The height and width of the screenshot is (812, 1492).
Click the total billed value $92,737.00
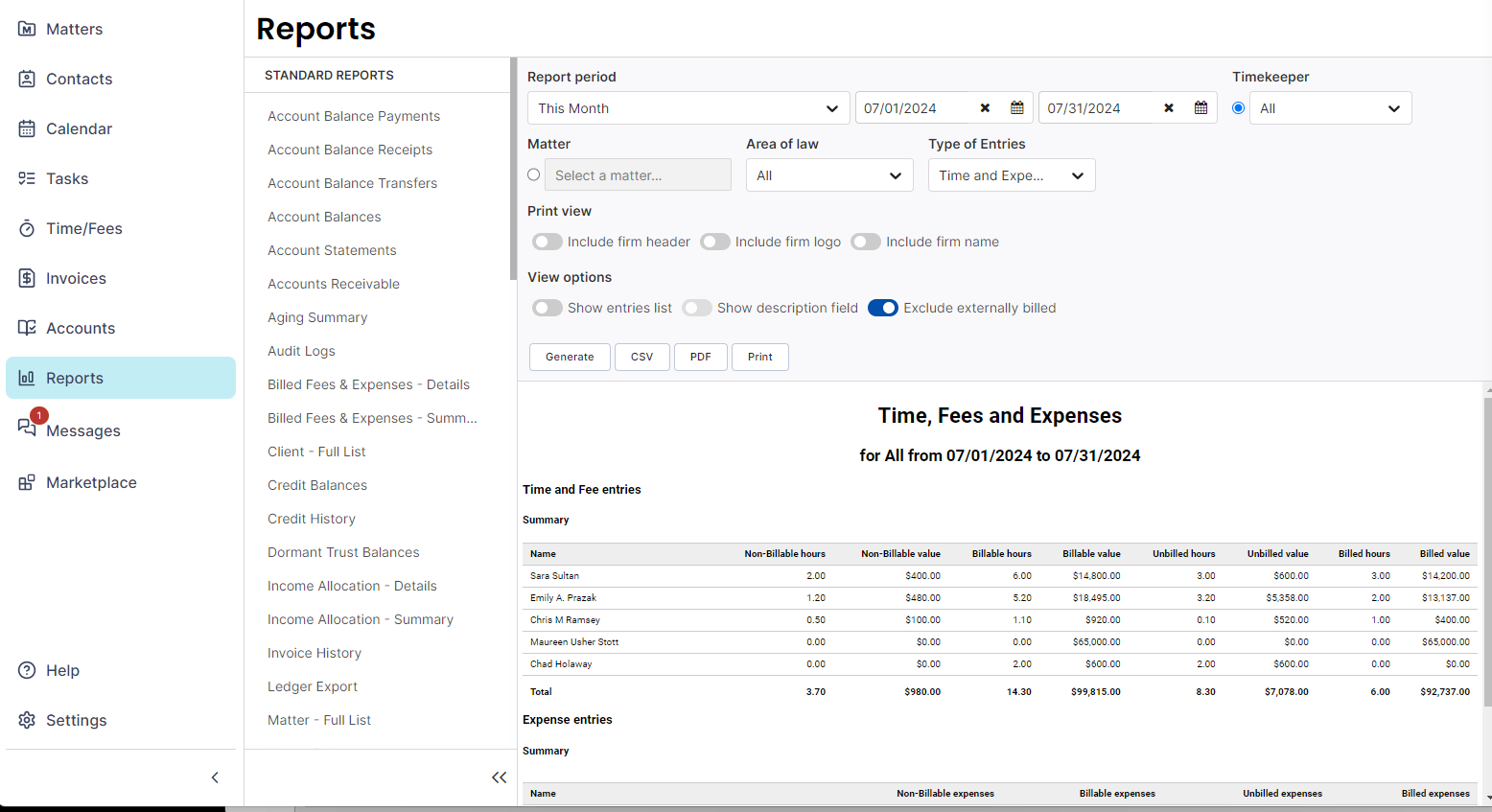[x=1445, y=692]
